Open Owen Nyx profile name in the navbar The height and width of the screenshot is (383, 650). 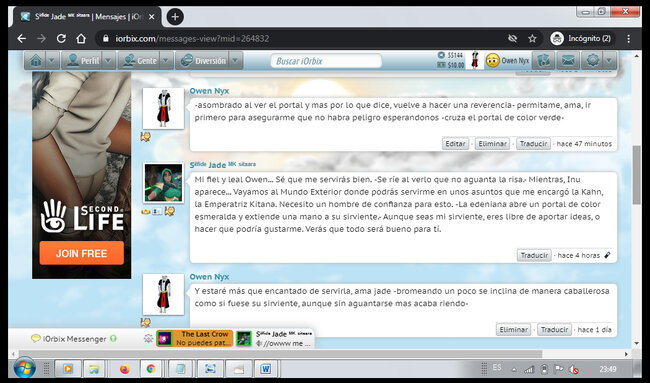[515, 61]
